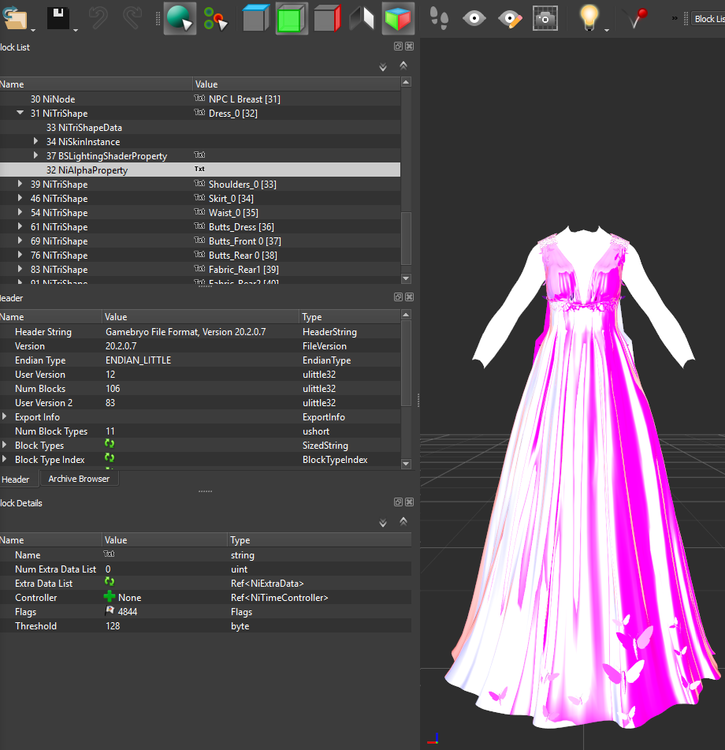Expand the 39 NiTriShape node

tap(20, 184)
